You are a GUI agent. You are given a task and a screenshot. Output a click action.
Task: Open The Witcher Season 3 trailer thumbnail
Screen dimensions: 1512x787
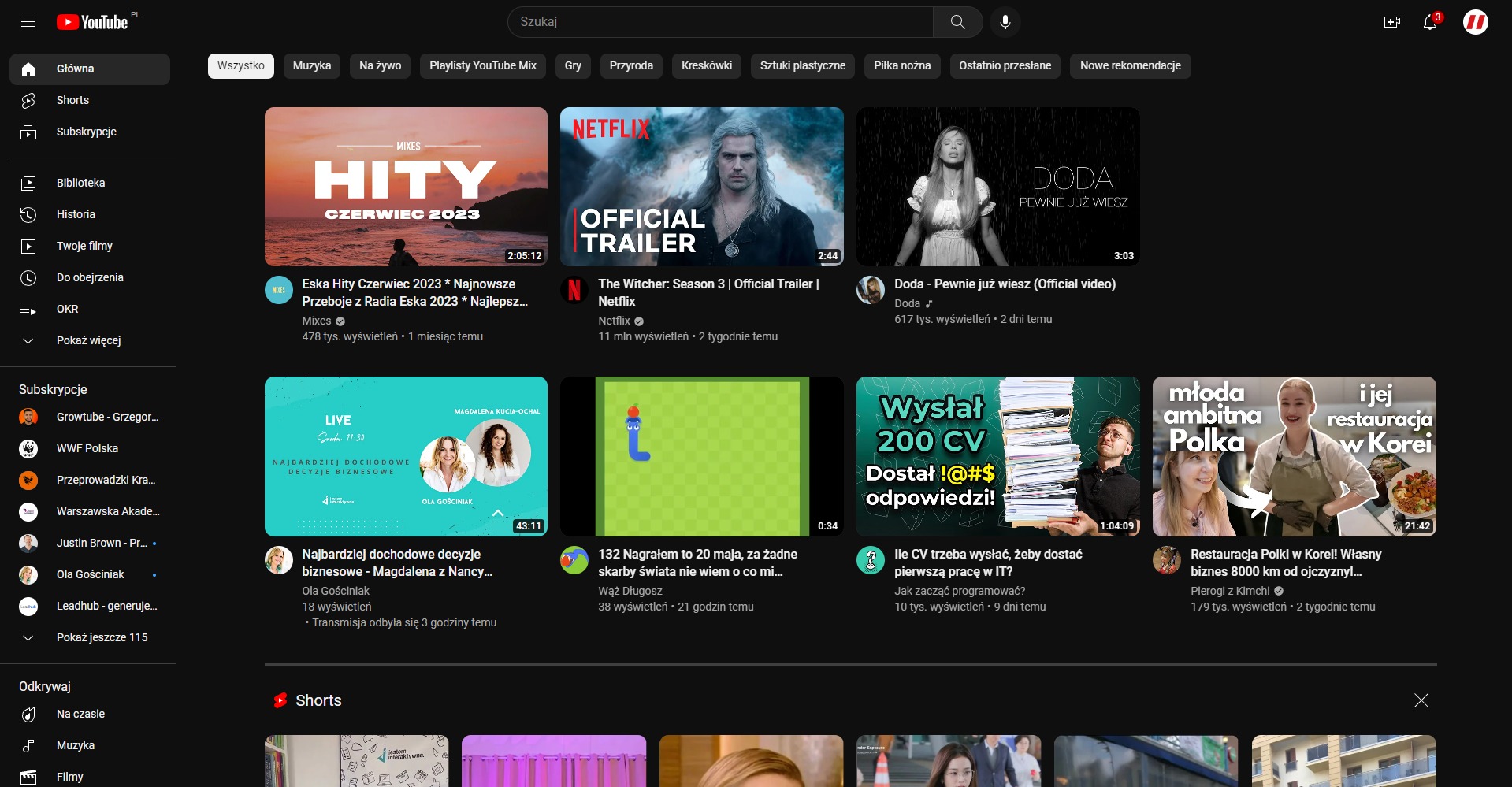[x=702, y=187]
